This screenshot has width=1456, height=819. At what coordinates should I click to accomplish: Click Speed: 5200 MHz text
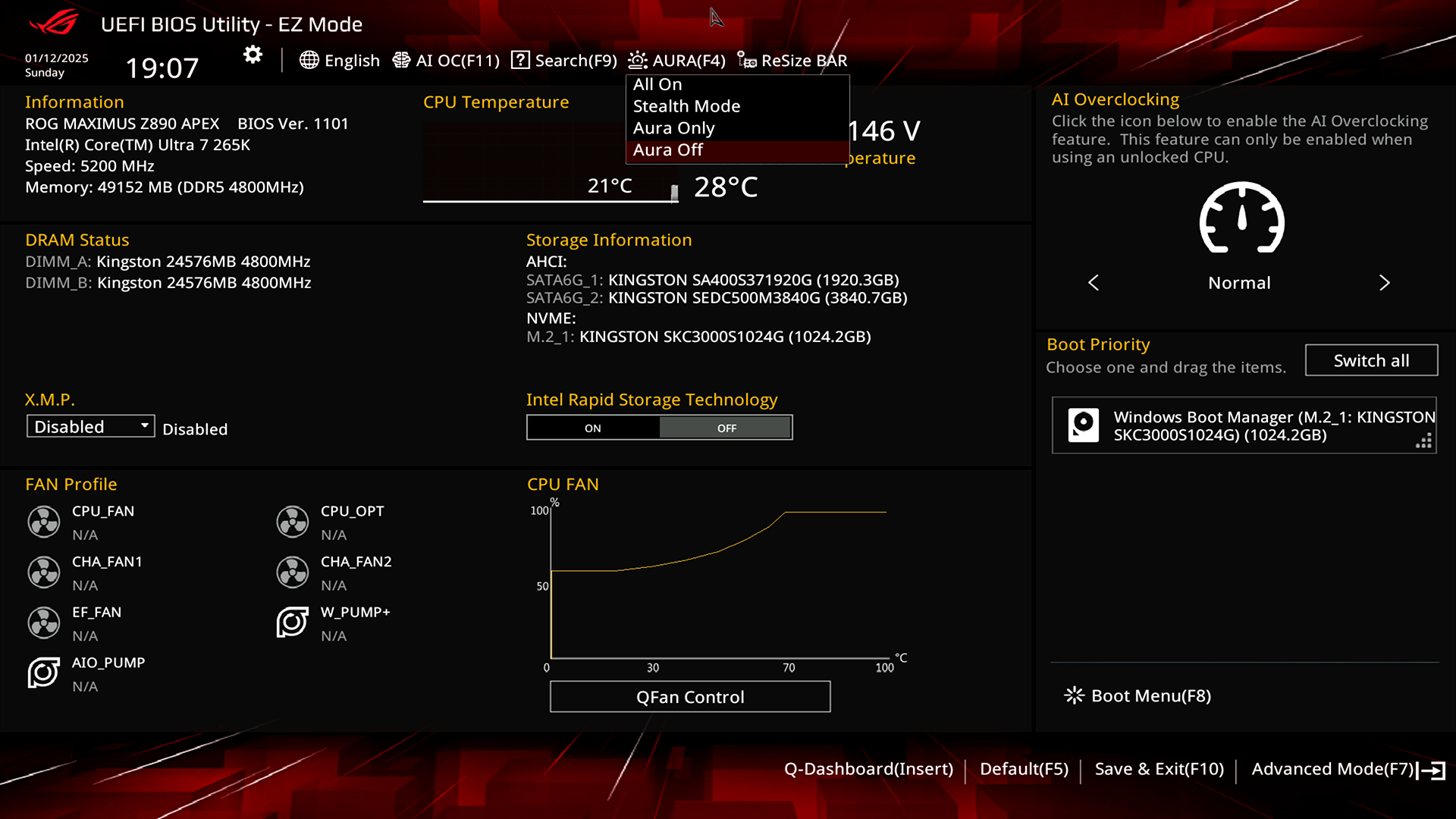89,166
